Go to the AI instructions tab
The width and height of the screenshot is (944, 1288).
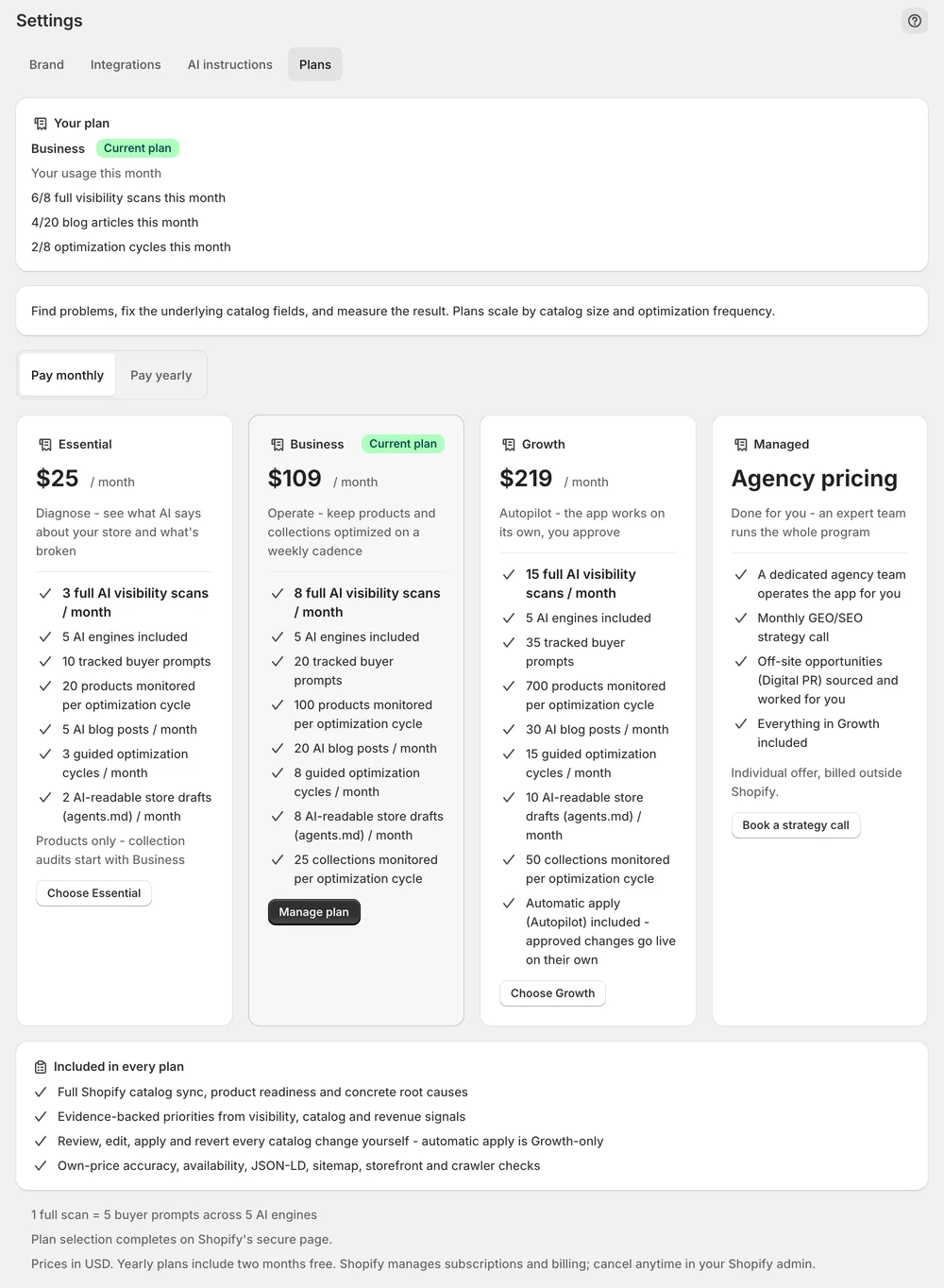[x=229, y=64]
